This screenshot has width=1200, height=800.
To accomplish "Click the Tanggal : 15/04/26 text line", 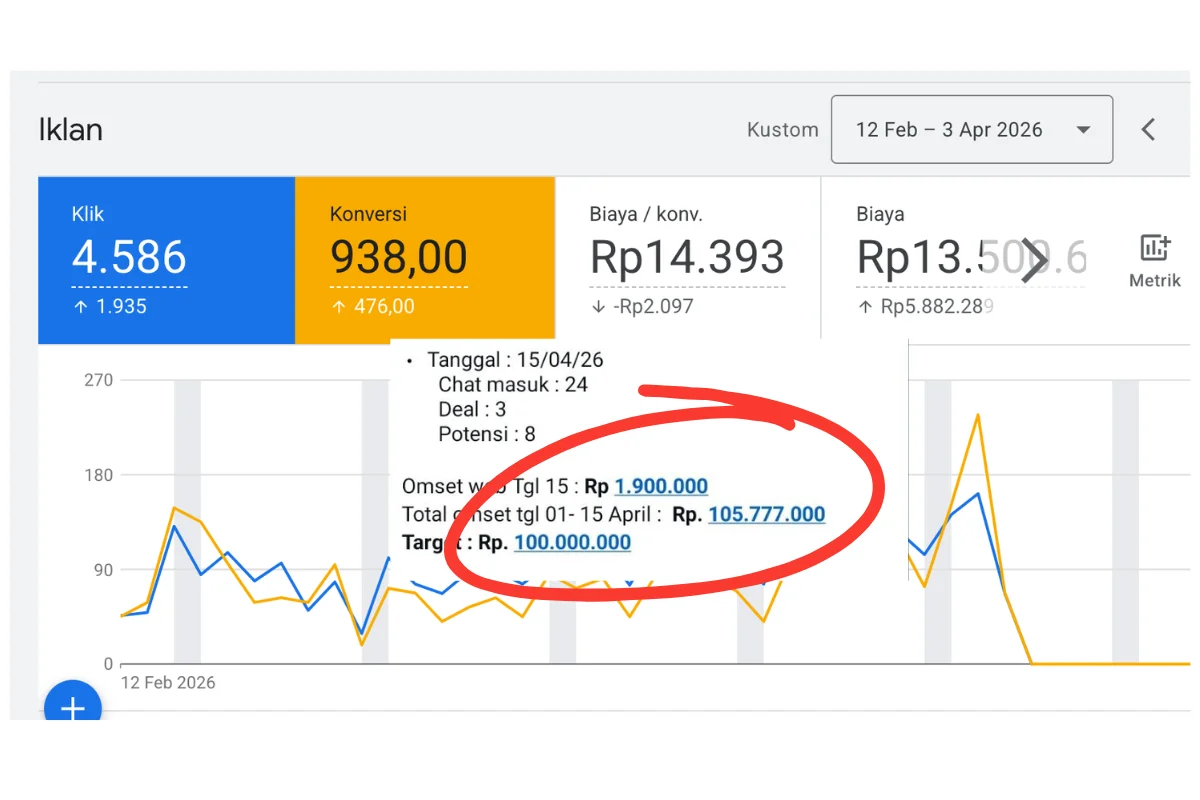I will pyautogui.click(x=515, y=360).
